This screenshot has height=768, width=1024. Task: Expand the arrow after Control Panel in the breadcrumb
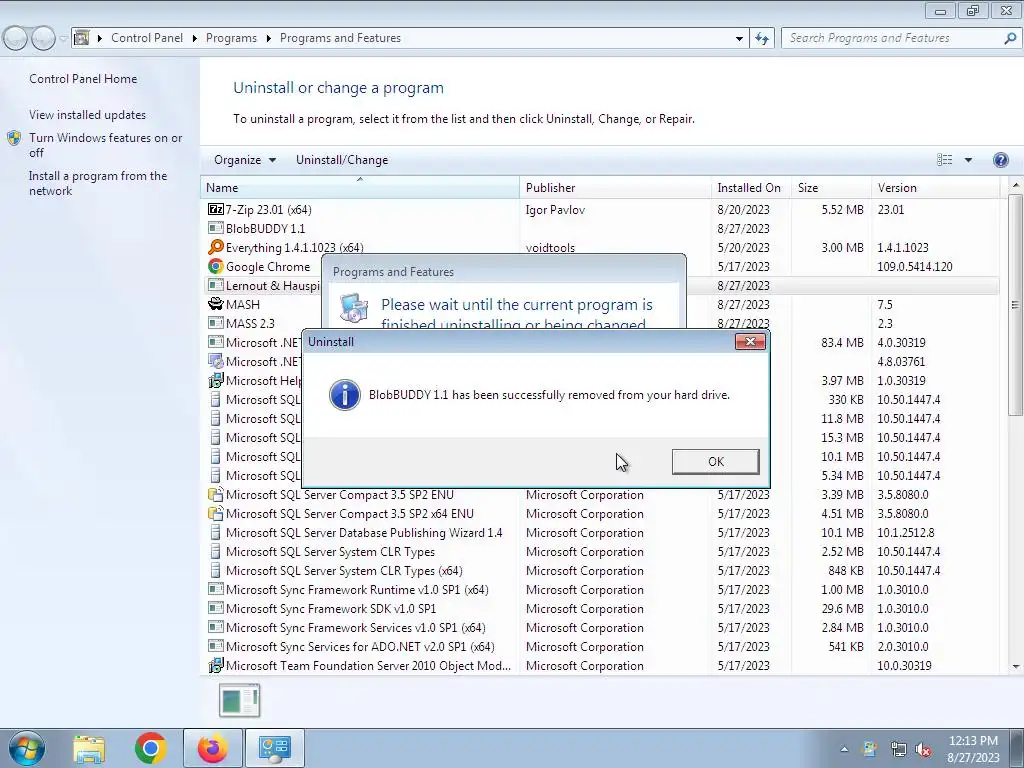[195, 38]
